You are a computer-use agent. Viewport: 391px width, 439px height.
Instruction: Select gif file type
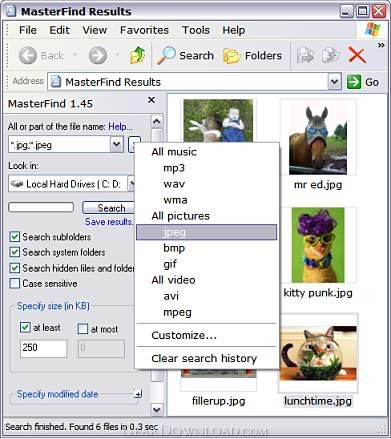coord(207,264)
